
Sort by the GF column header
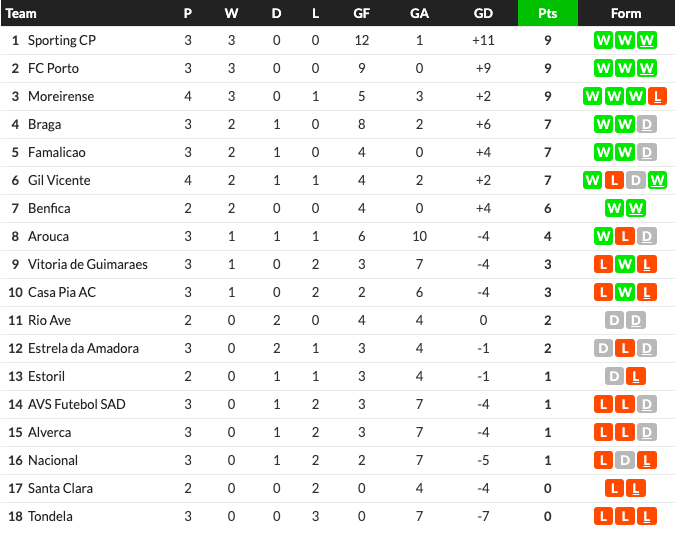[x=362, y=13]
